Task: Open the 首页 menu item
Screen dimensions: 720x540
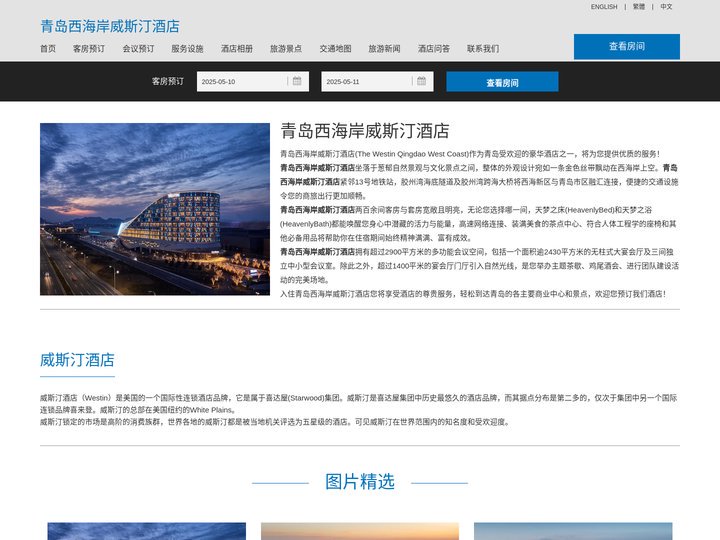Action: tap(48, 49)
